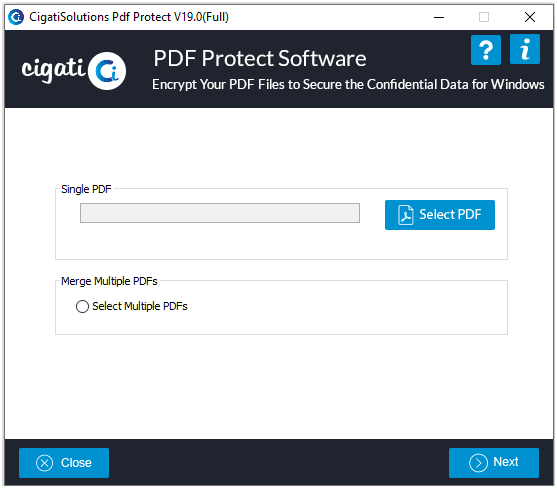This screenshot has width=557, height=488.
Task: Click the Close button at bottom left
Action: click(x=64, y=463)
